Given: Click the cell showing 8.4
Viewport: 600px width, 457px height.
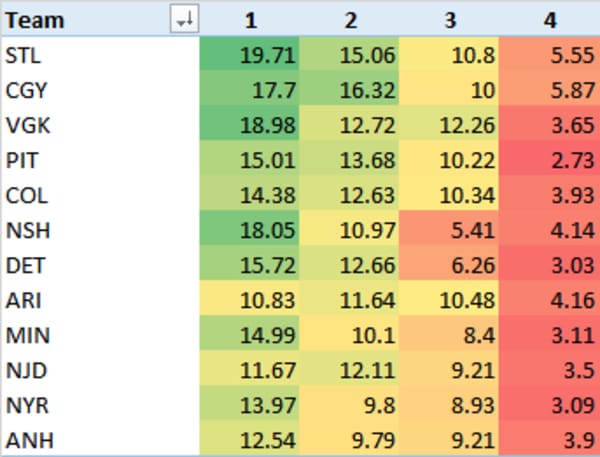Looking at the screenshot, I should 449,334.
